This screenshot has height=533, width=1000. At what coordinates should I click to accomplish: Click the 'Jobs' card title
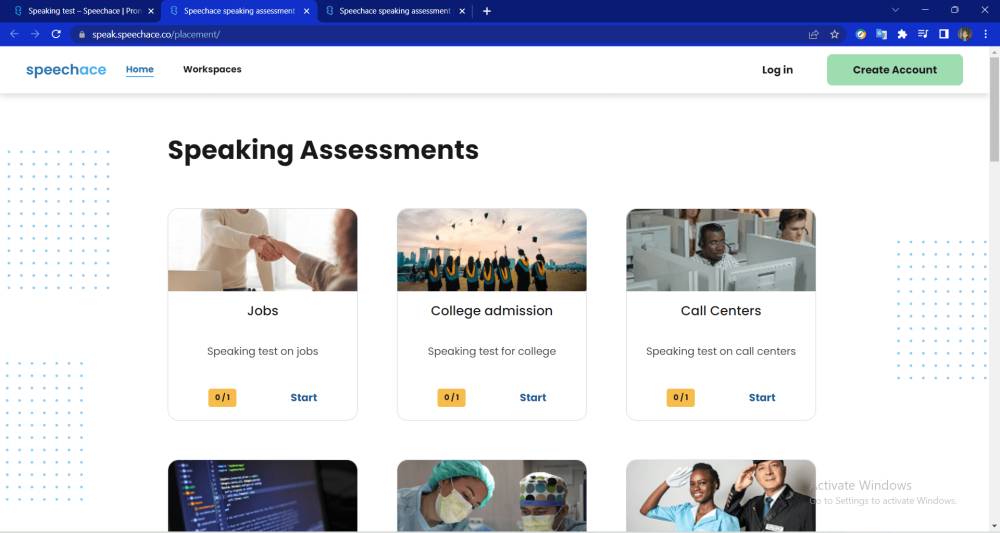point(263,310)
